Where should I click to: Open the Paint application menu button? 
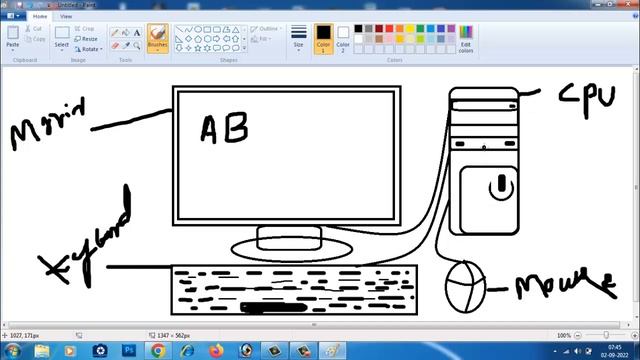click(13, 16)
